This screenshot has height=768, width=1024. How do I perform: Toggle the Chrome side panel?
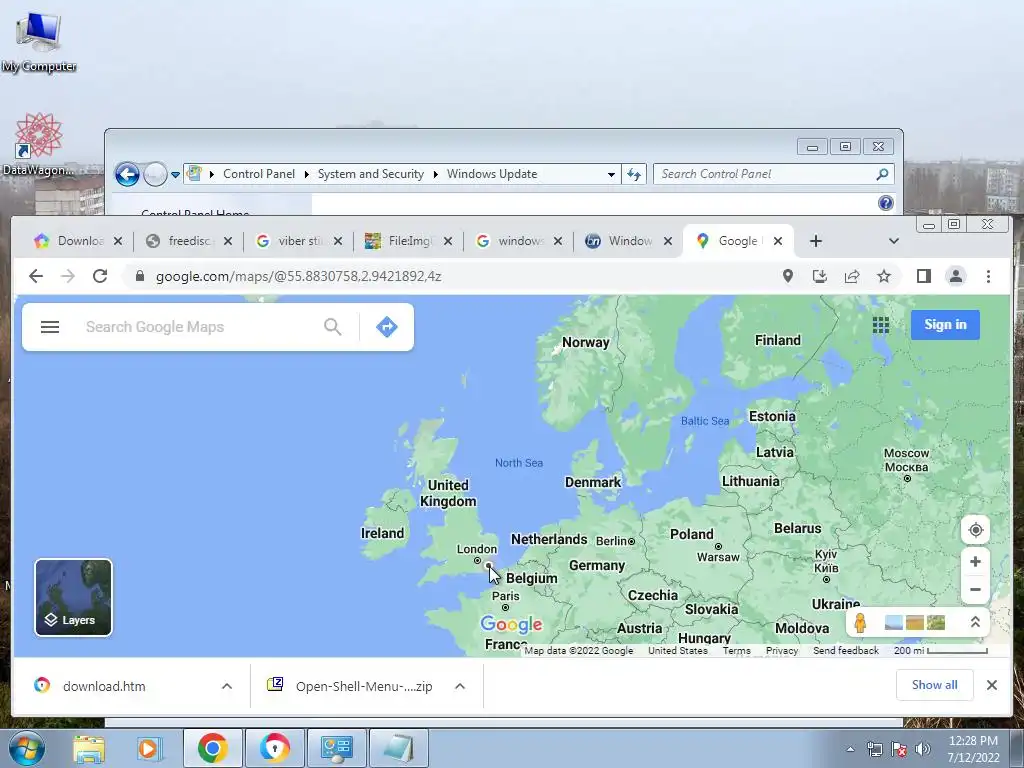coord(923,276)
